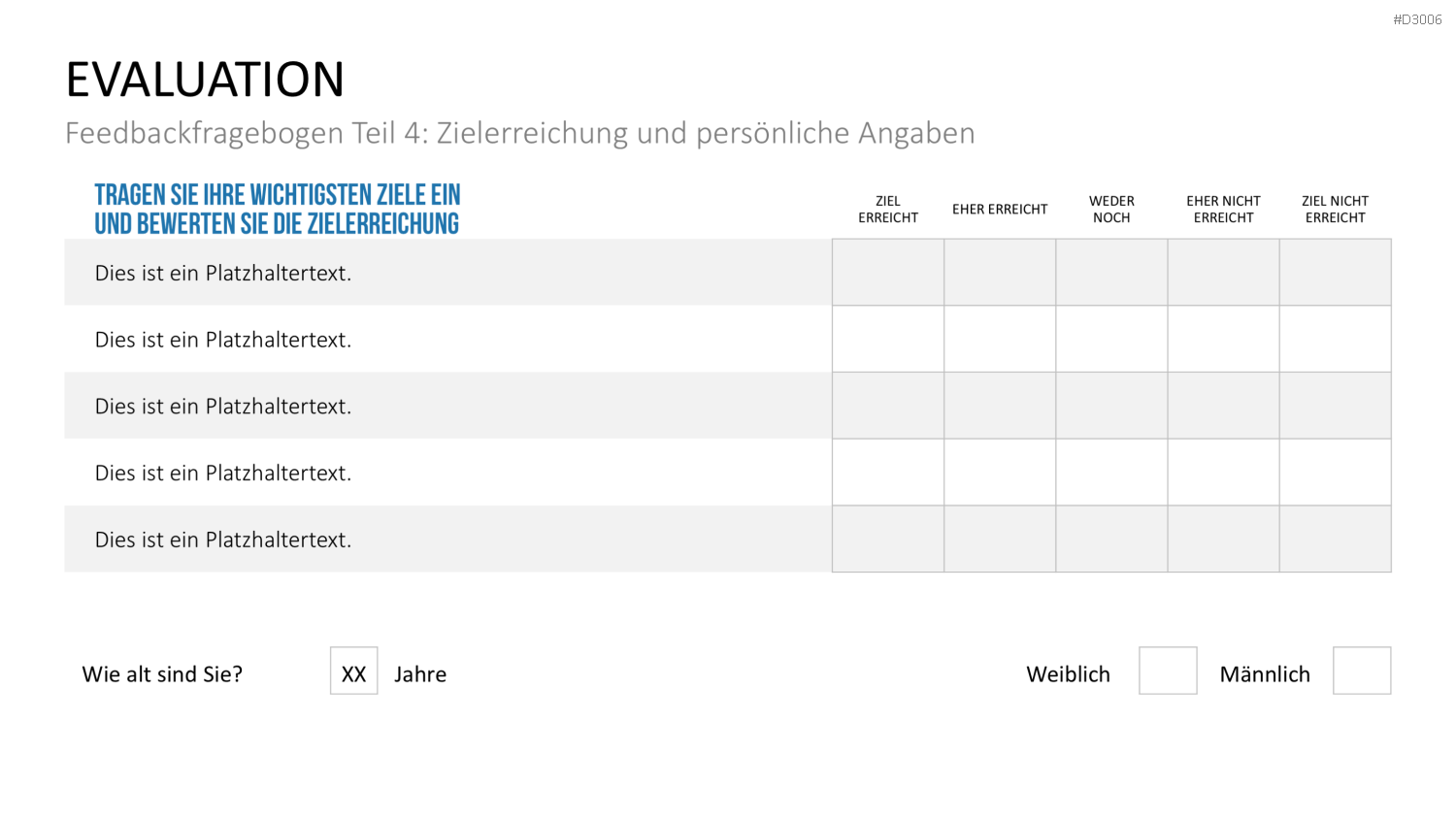Image resolution: width=1456 pixels, height=819 pixels.
Task: Tick Weder noch in the third row
Action: pyautogui.click(x=1111, y=406)
